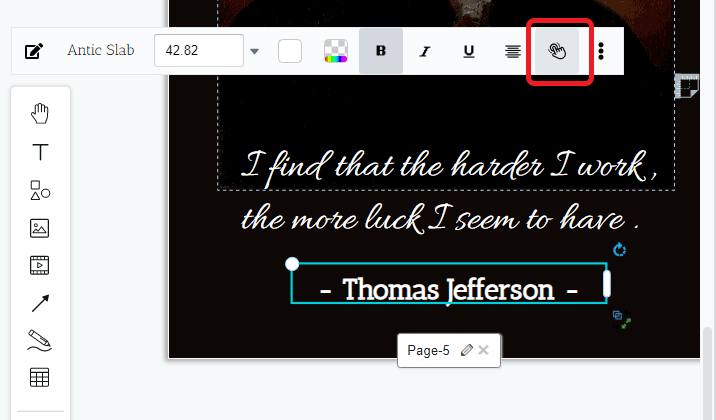Click the interaction hand-tap button
The image size is (716, 420).
pos(558,51)
